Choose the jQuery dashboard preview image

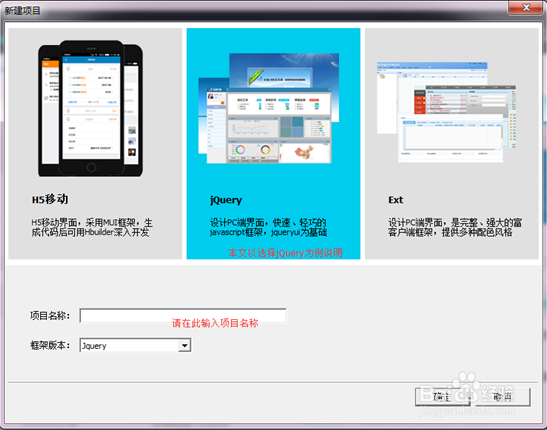(269, 108)
